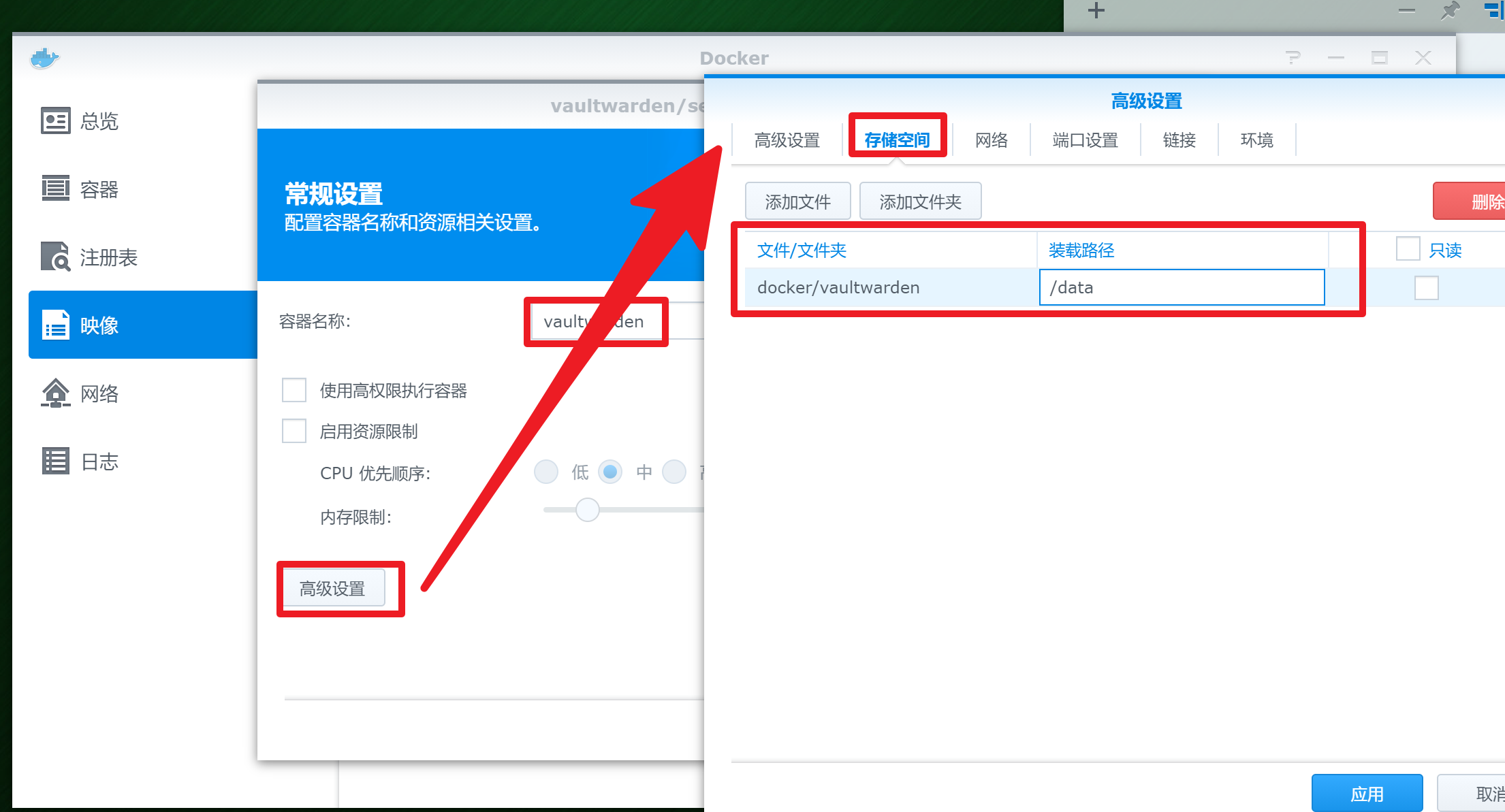Select the CPU priority radio after 中
This screenshot has height=812, width=1505.
pos(674,472)
